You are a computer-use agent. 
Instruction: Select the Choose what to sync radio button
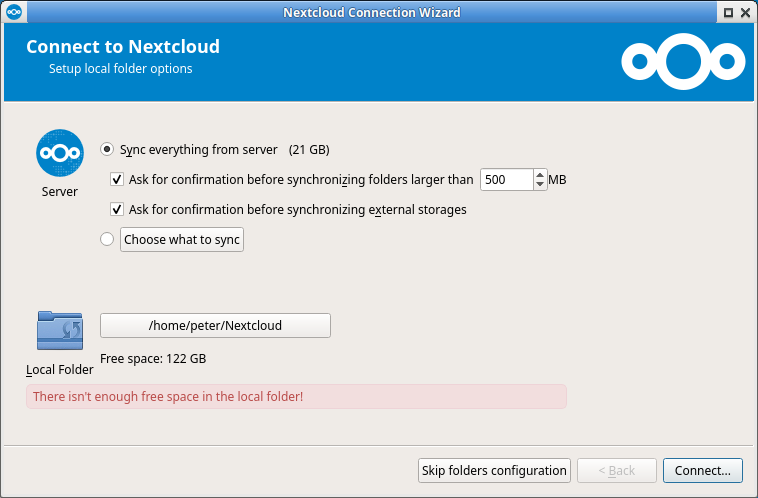coord(107,239)
